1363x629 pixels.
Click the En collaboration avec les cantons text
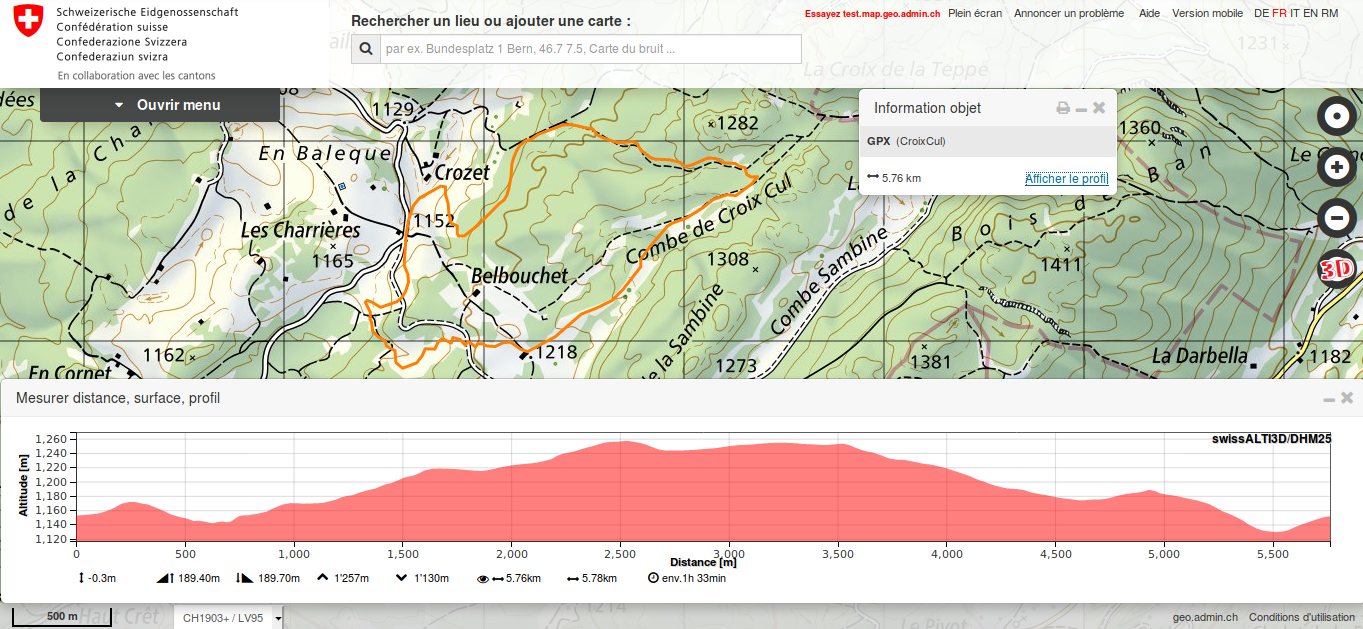[136, 76]
